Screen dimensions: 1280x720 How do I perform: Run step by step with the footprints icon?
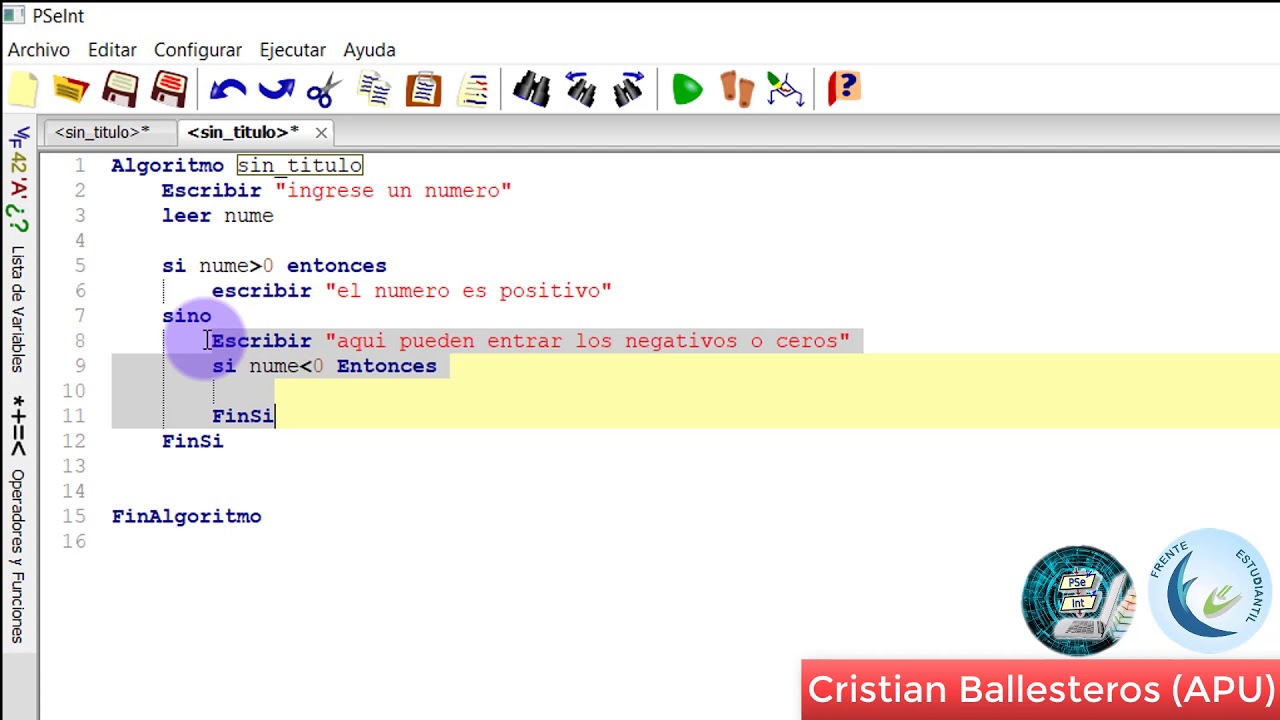pos(737,89)
